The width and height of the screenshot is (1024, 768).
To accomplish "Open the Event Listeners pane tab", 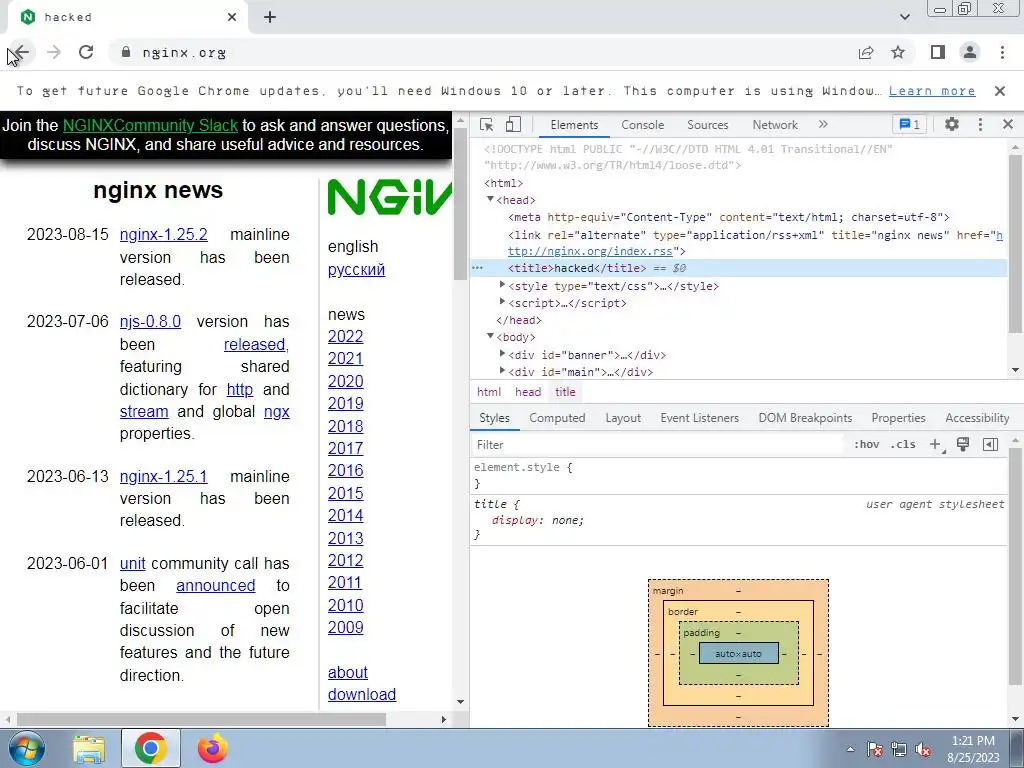I will pyautogui.click(x=699, y=418).
